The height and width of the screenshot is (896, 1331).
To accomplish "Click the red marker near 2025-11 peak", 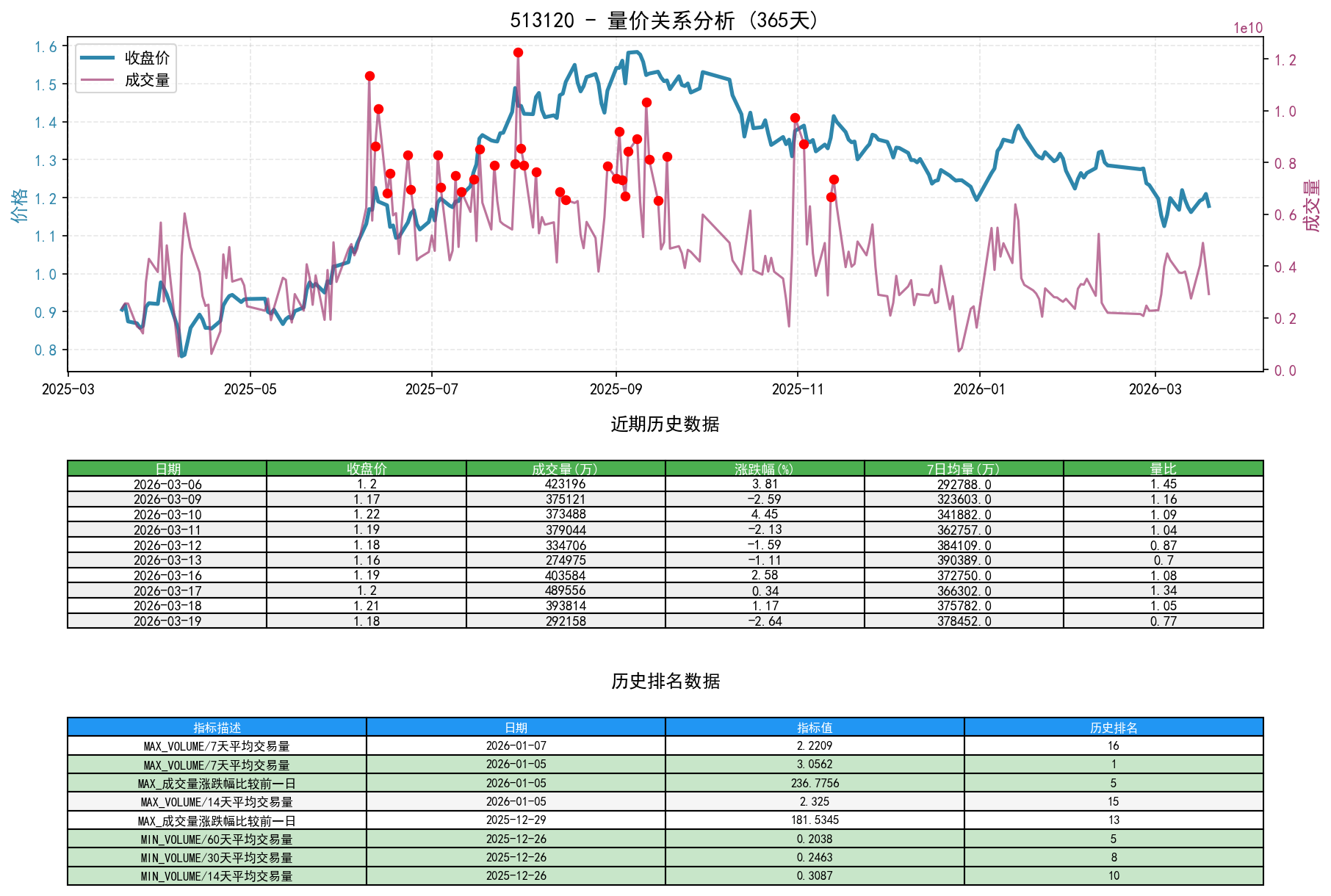I will (x=795, y=117).
